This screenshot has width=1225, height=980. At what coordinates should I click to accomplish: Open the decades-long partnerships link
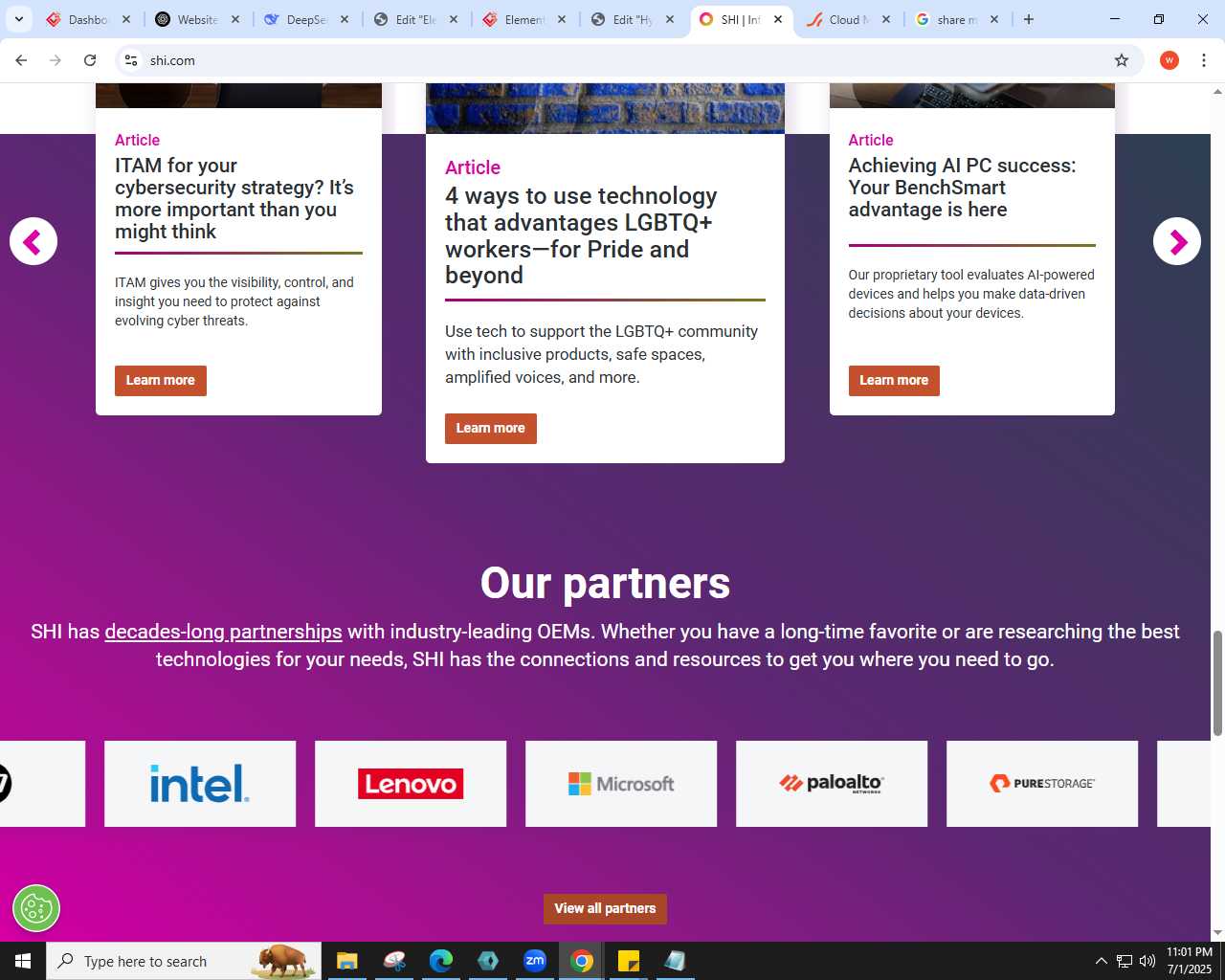pos(223,632)
